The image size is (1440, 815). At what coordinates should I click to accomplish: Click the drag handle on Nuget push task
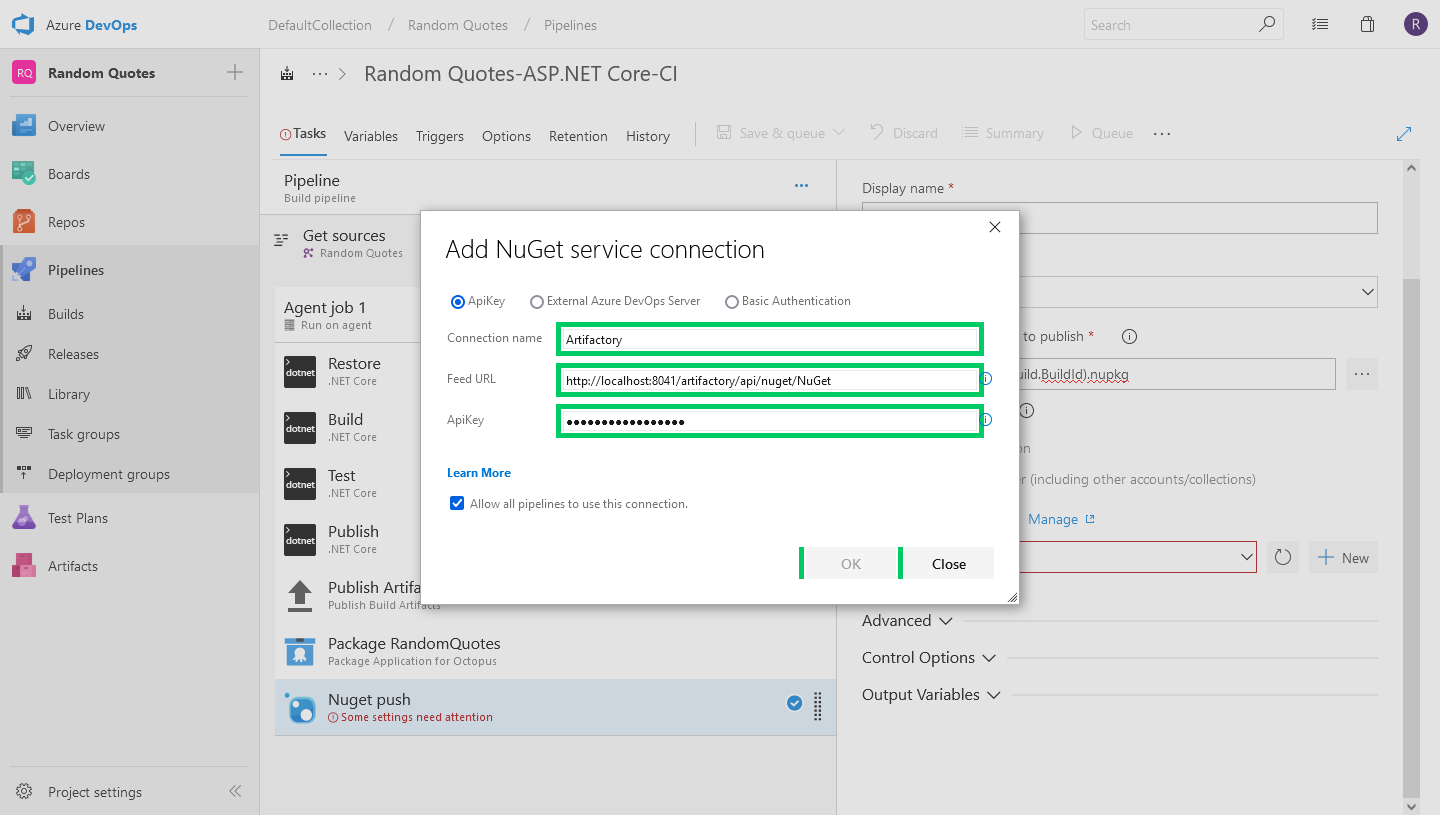[x=818, y=706]
